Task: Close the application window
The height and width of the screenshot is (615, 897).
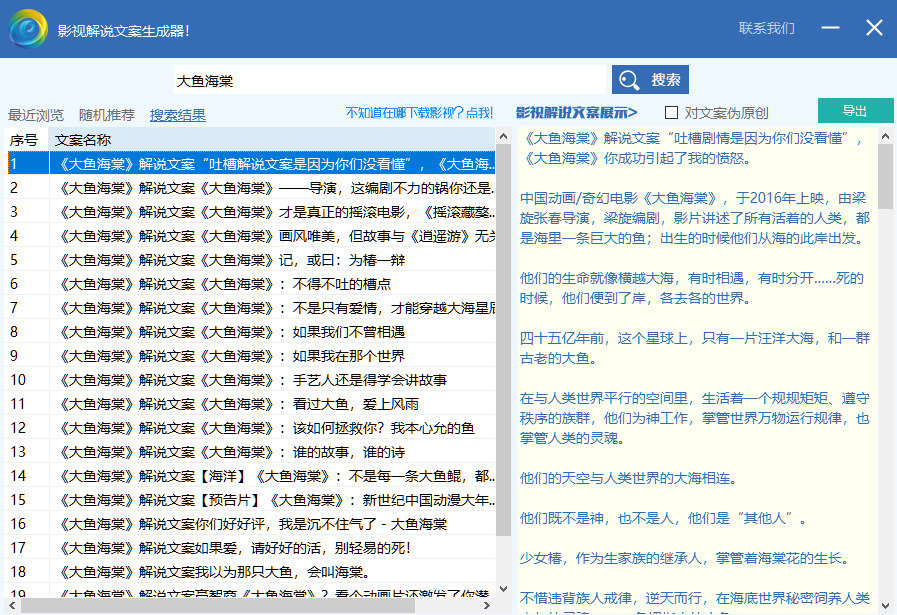Action: [874, 27]
